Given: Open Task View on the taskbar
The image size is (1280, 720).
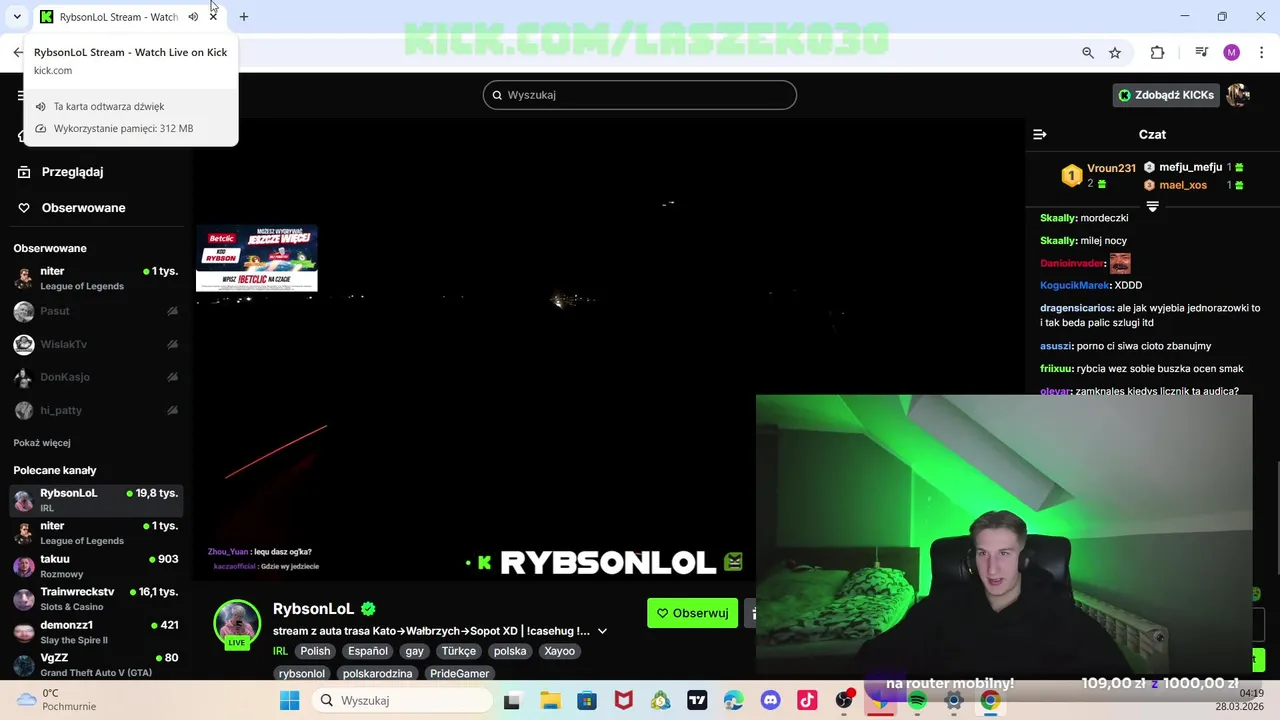Looking at the screenshot, I should [512, 700].
